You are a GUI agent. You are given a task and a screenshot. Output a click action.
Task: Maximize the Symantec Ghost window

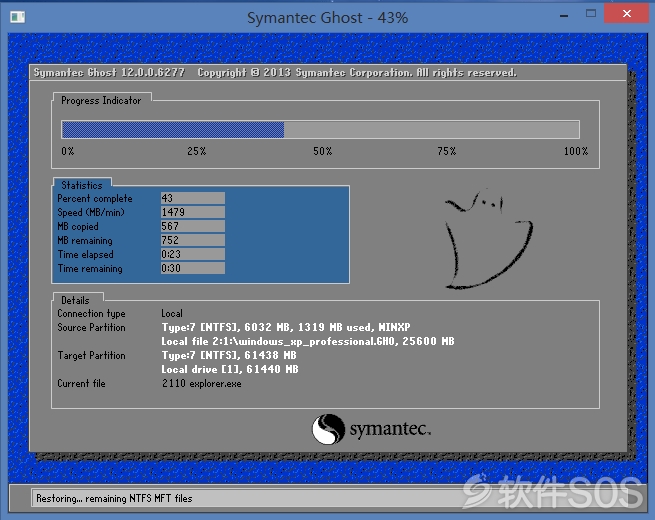pyautogui.click(x=591, y=14)
